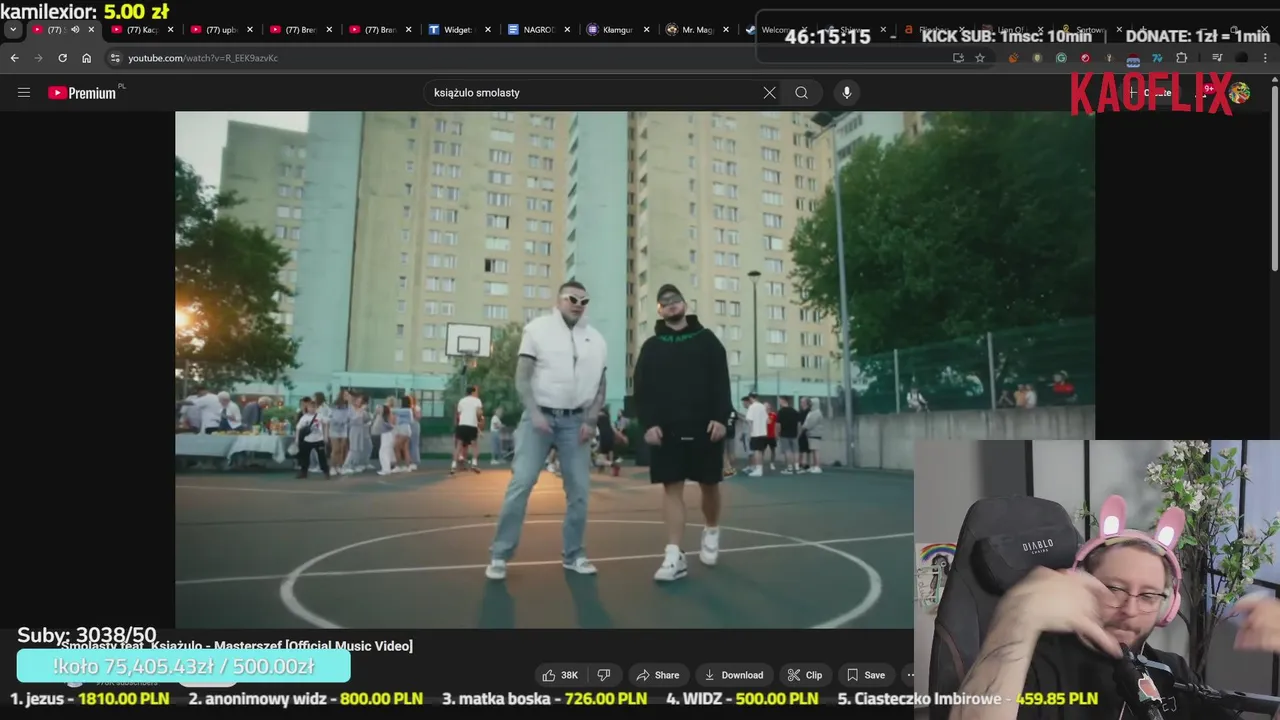Run search with the magnifier button
Viewport: 1280px width, 720px height.
pos(801,93)
